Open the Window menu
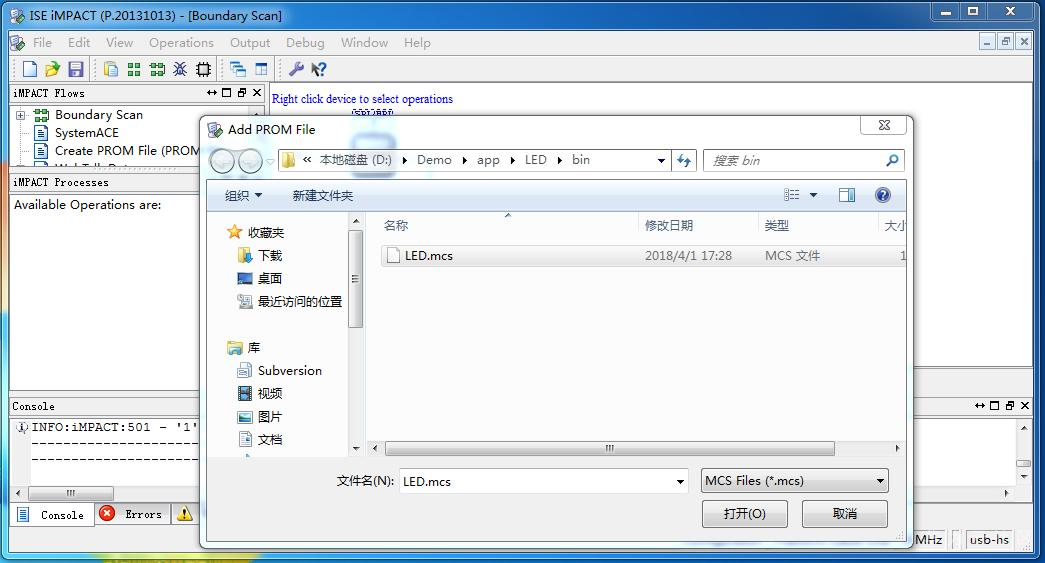The height and width of the screenshot is (563, 1045). pos(365,43)
